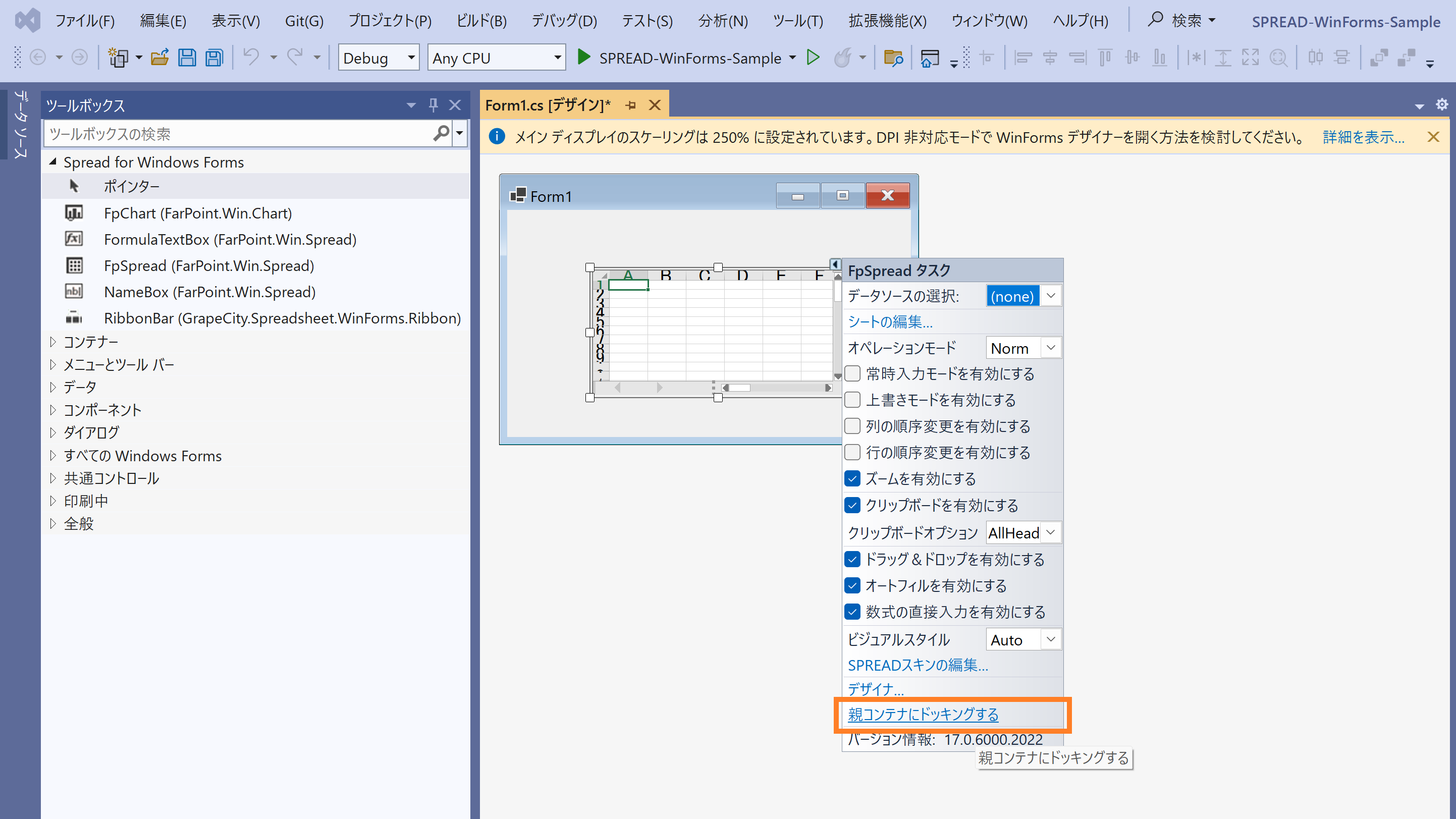
Task: Select the FpChart toolbox item icon
Action: click(x=74, y=213)
